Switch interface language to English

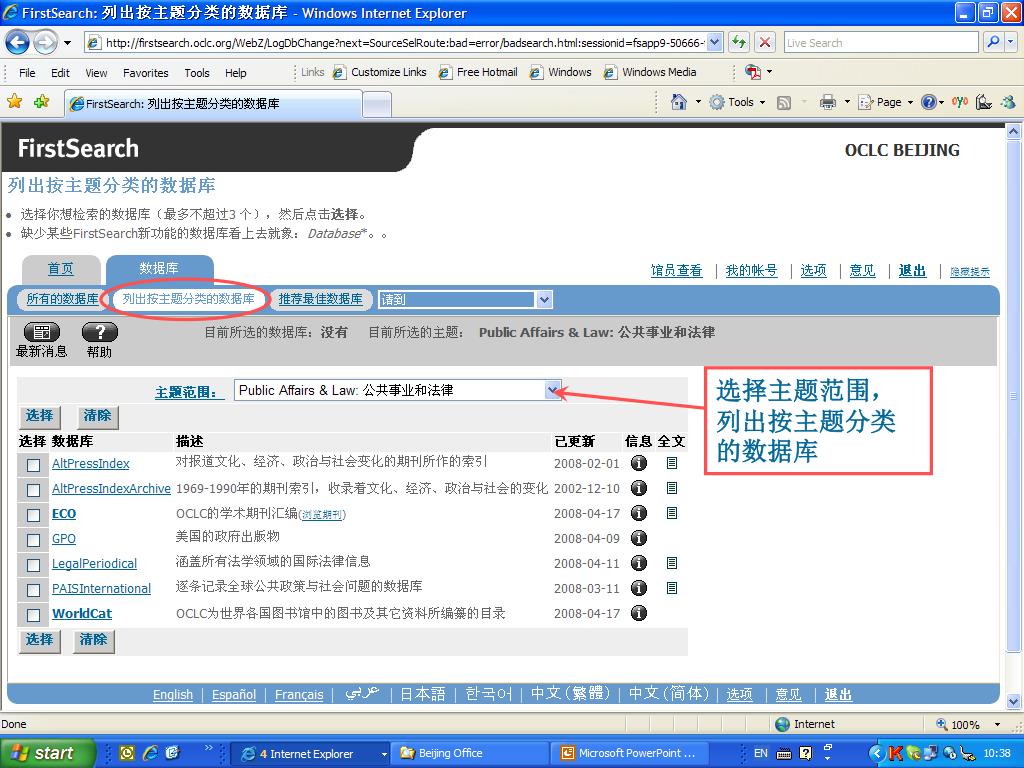tap(173, 694)
